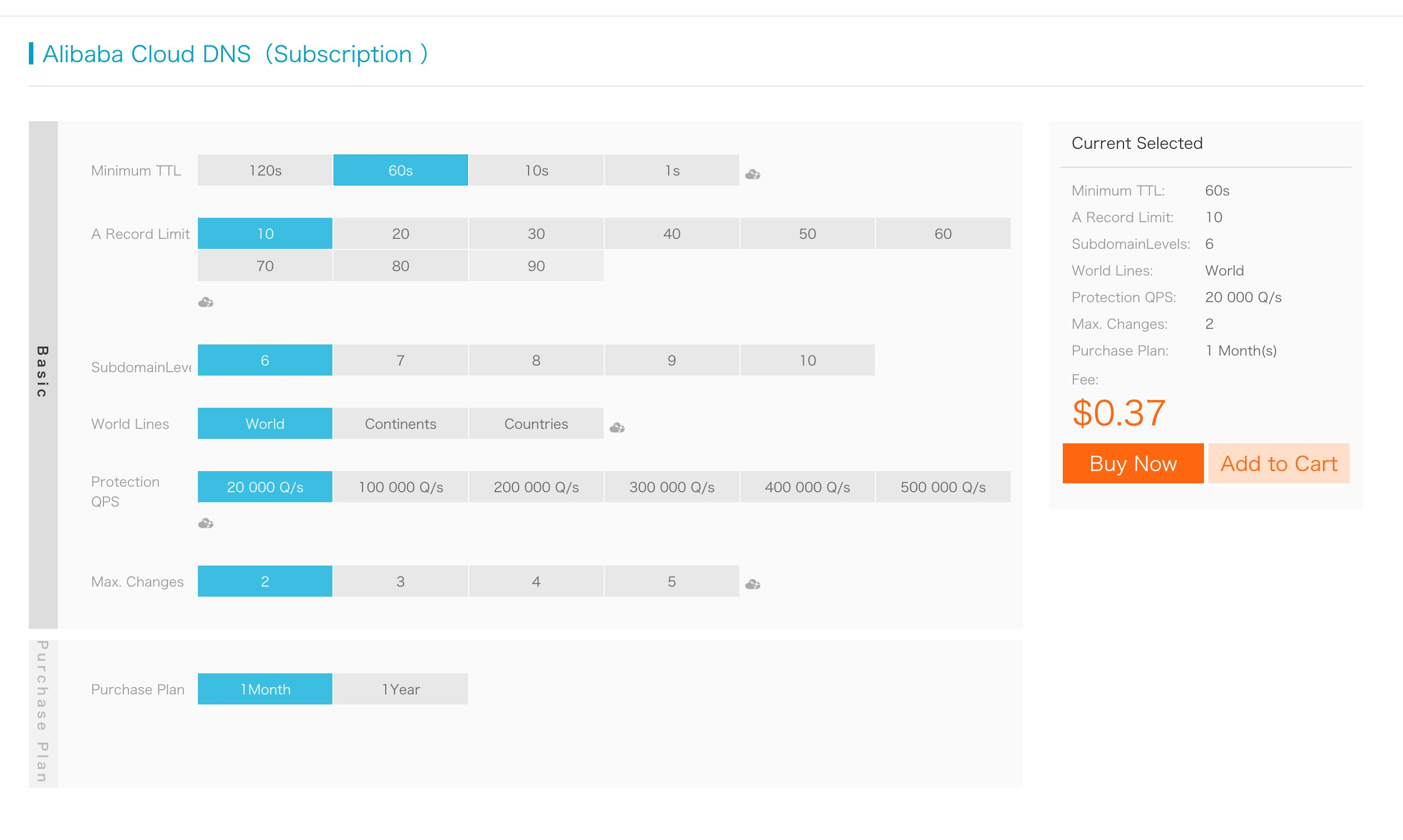Screen dimensions: 1403x840
Task: Click cloud info icon beside Minimum TTL options
Action: (752, 174)
